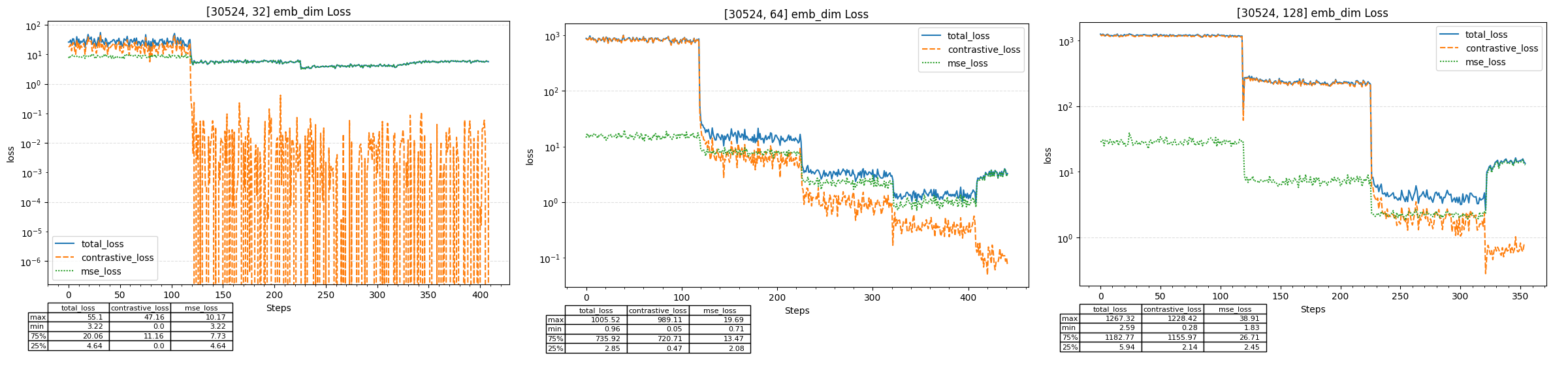Click the '13.47' table cell
Screen dimensions: 1568x377
(x=720, y=339)
